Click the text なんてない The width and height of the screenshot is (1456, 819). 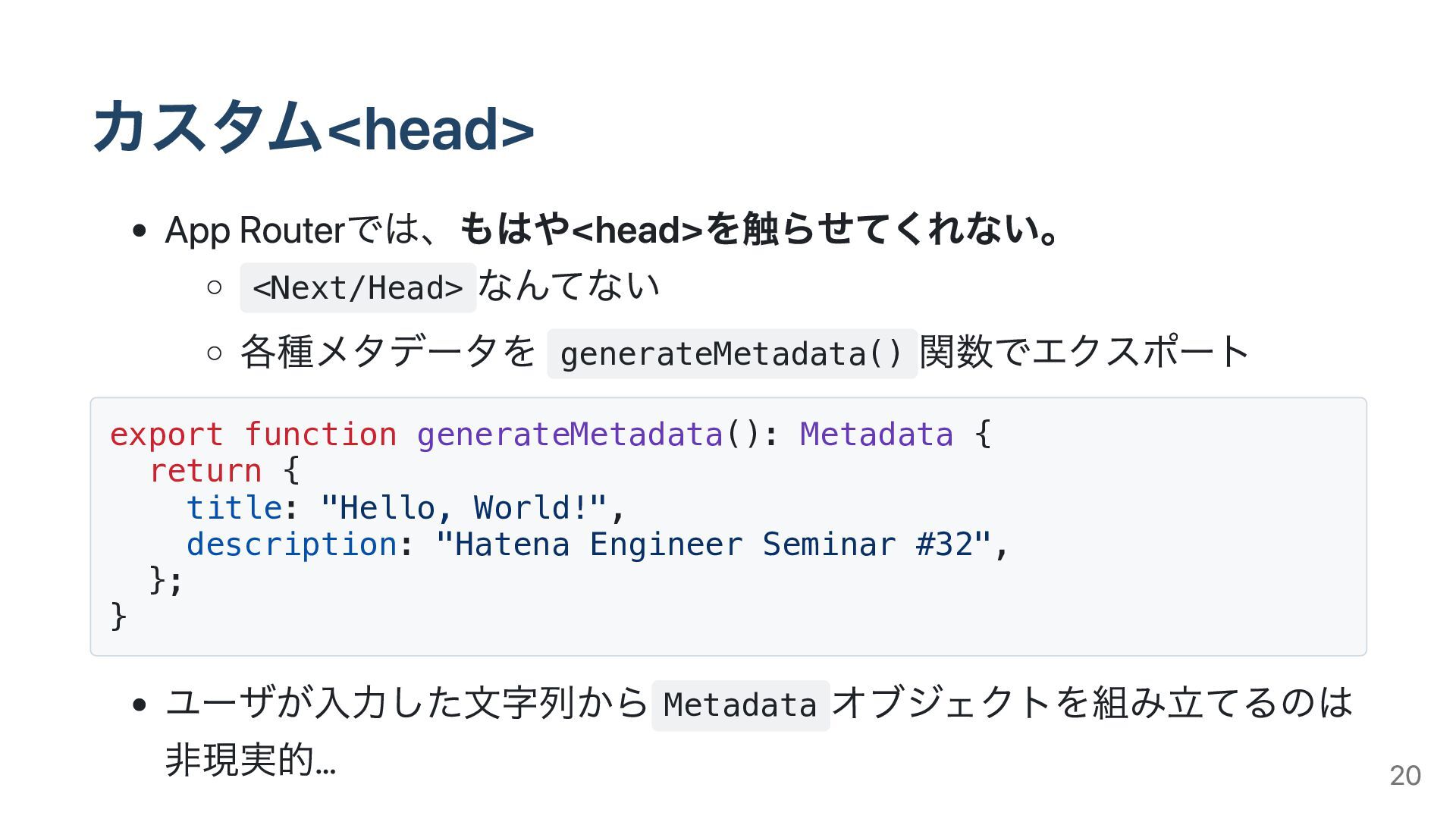click(x=569, y=287)
